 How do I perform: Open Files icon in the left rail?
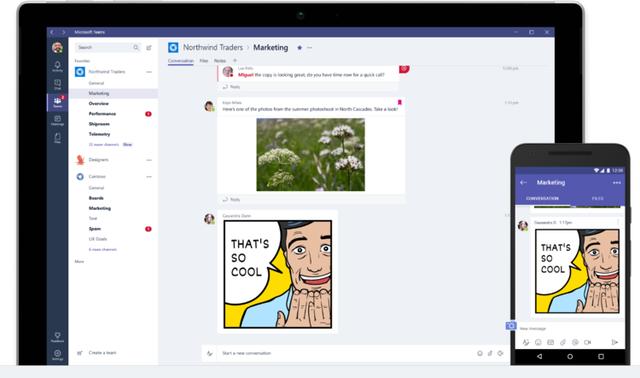pos(58,138)
